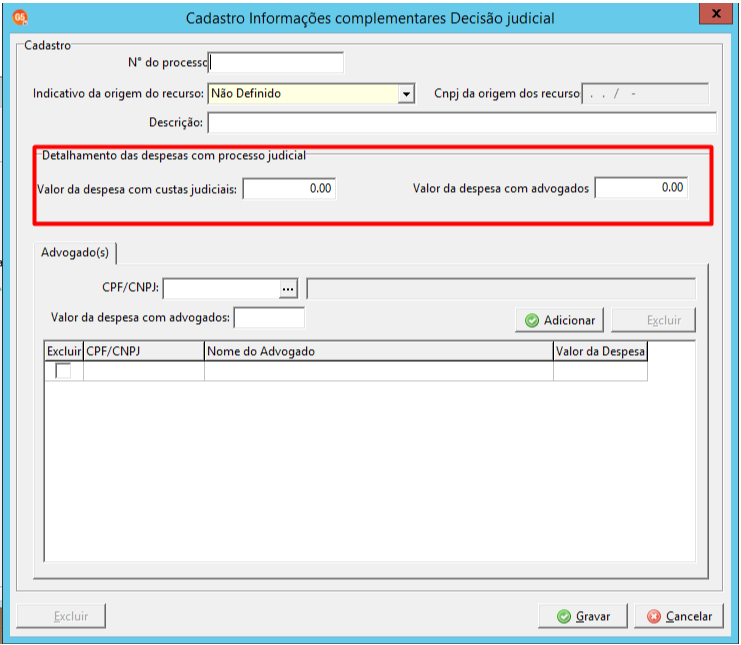Click the red X icon on Cancelar
This screenshot has height=645, width=741.
tap(654, 617)
